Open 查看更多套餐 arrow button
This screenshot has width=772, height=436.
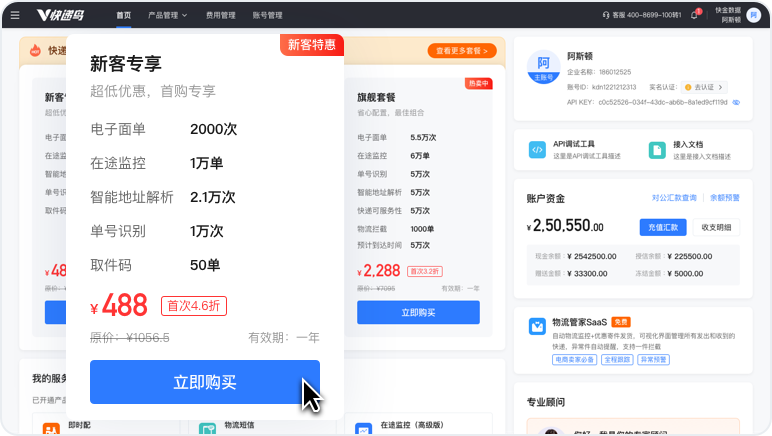pos(461,51)
